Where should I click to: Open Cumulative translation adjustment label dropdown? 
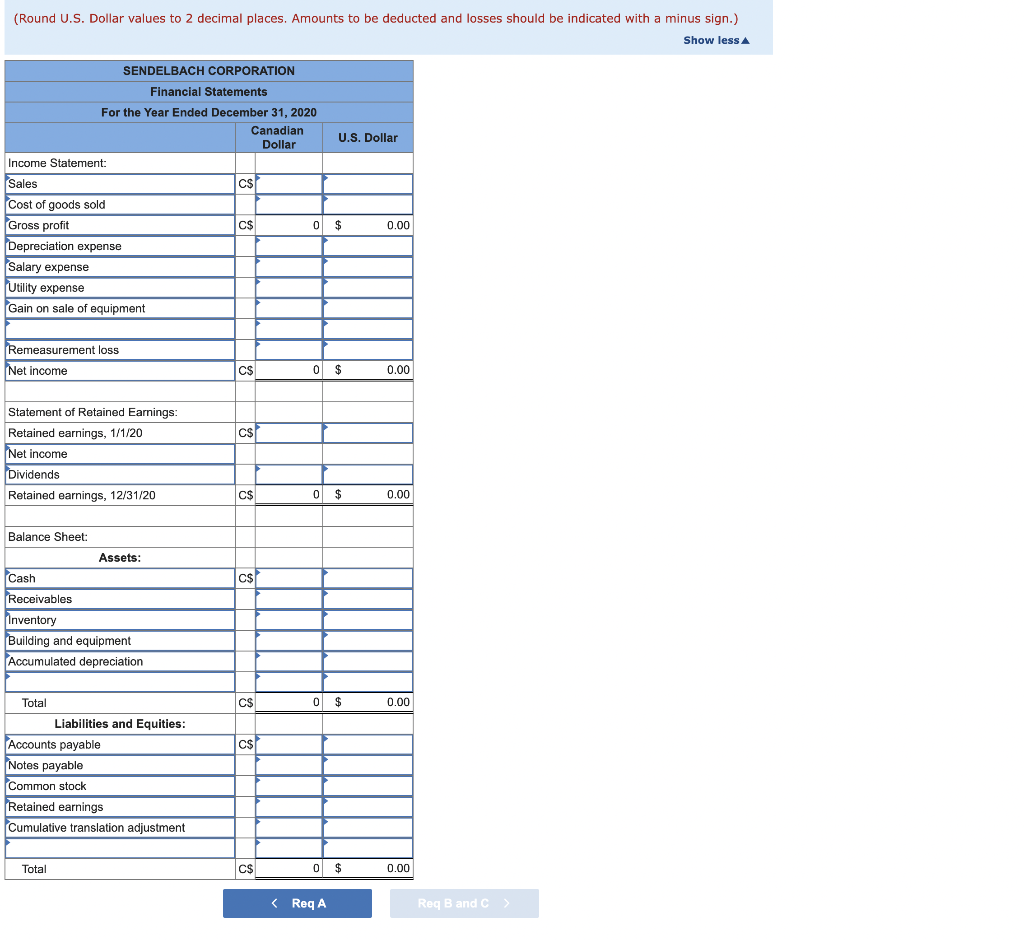[120, 828]
